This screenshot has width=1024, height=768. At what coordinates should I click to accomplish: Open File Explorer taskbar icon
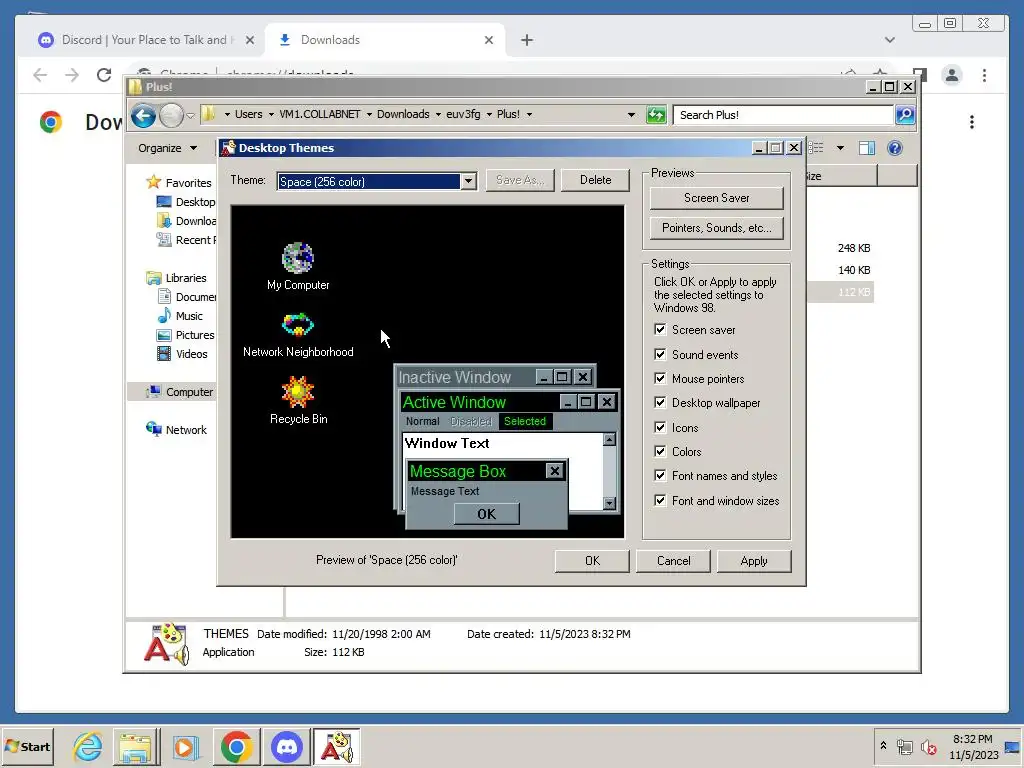pos(135,746)
